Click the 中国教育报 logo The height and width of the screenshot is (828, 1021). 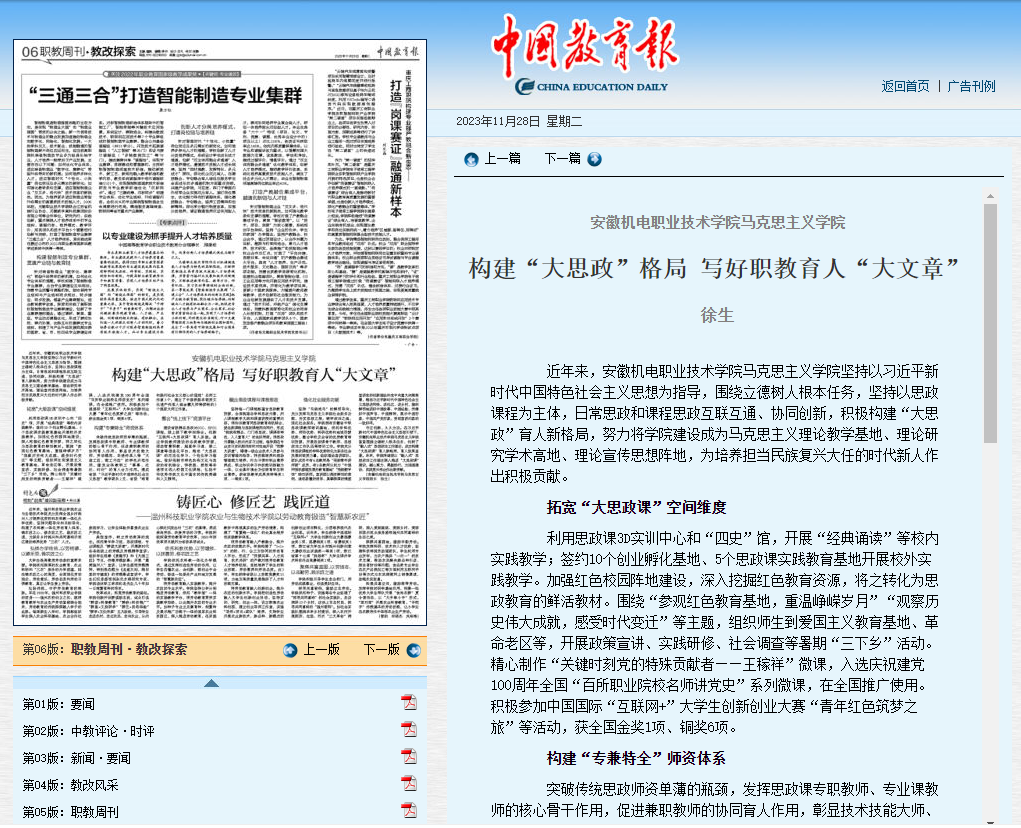click(585, 54)
